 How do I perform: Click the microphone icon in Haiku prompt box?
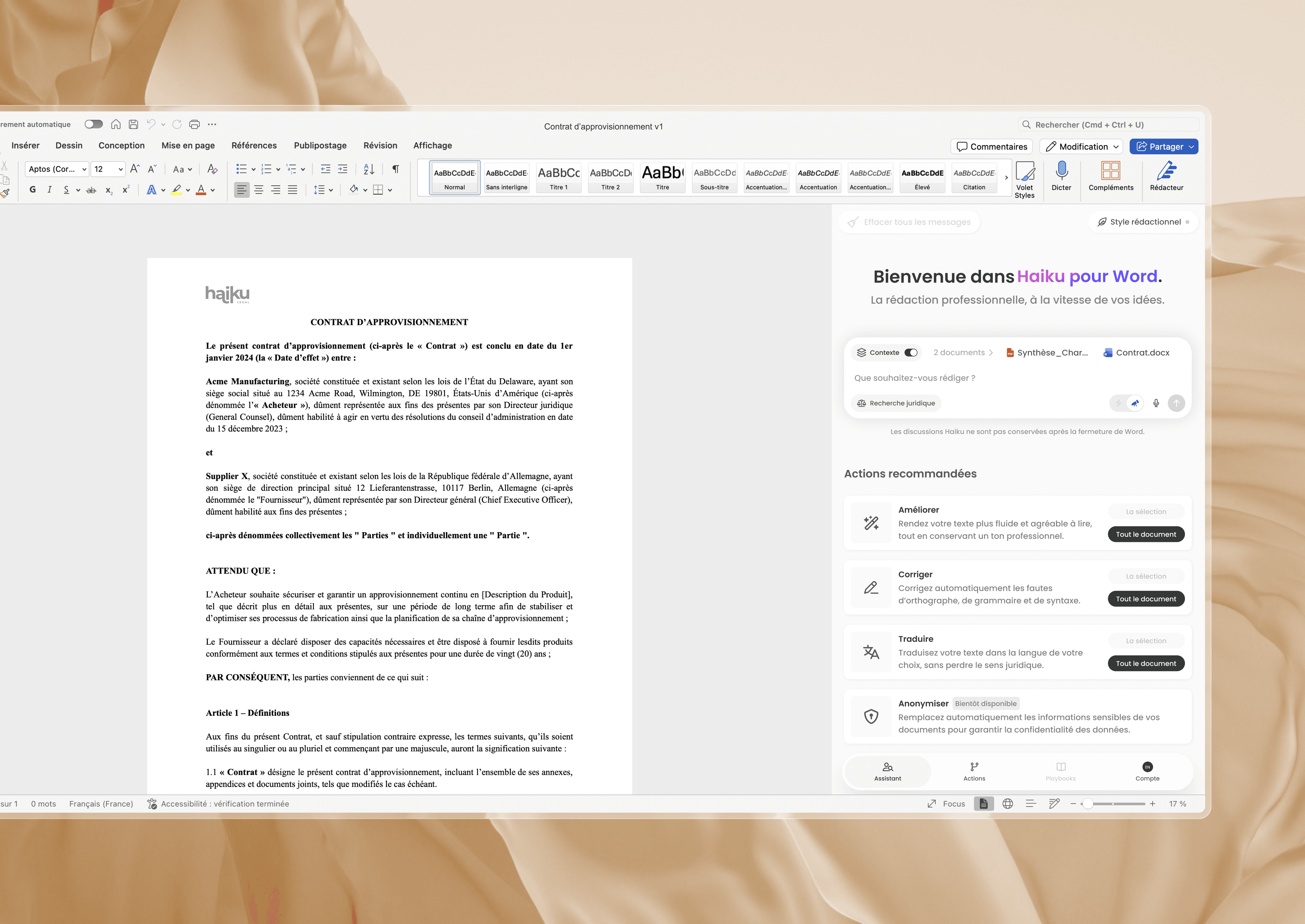coord(1156,403)
